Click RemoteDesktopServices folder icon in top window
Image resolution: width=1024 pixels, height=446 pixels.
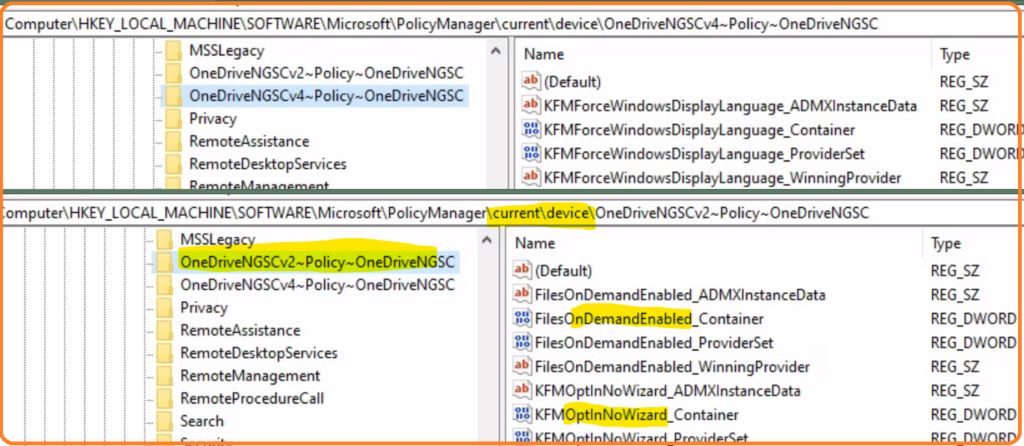click(x=173, y=164)
